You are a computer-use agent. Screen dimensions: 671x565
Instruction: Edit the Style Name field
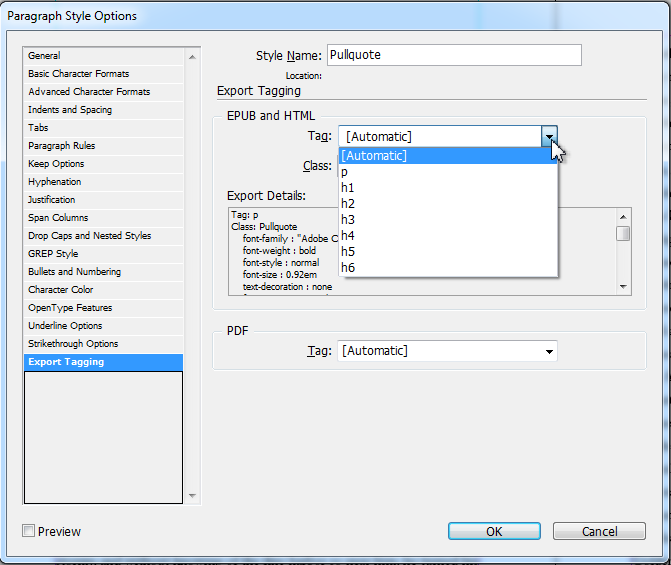pos(454,55)
